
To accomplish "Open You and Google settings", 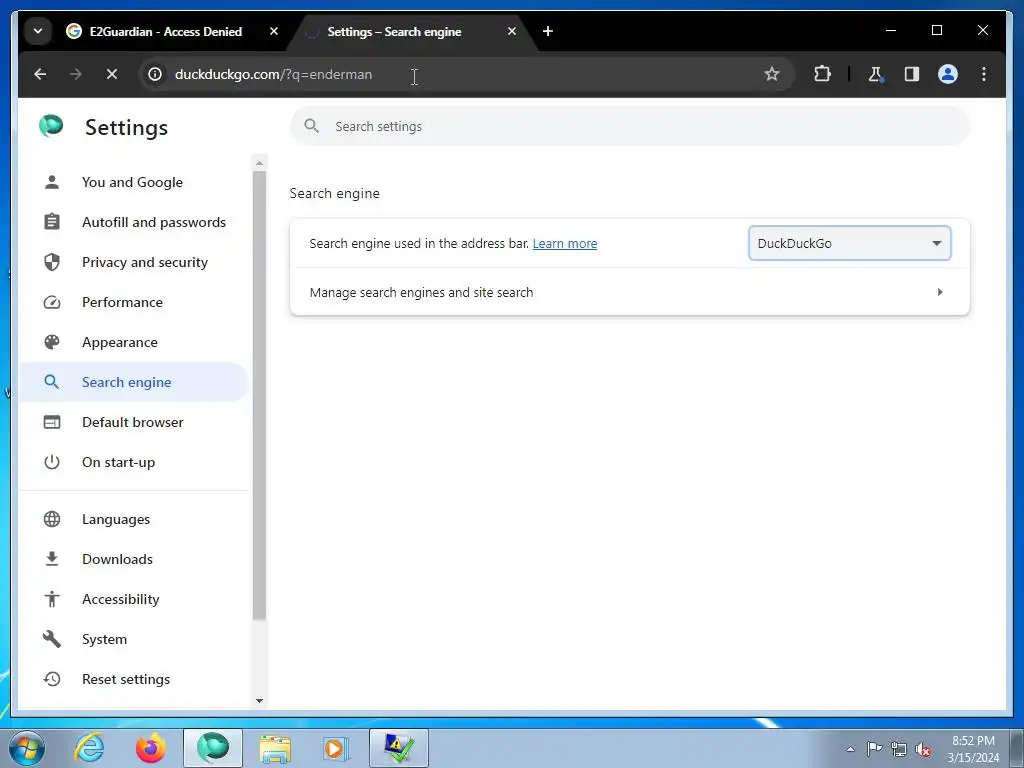I will click(x=133, y=182).
